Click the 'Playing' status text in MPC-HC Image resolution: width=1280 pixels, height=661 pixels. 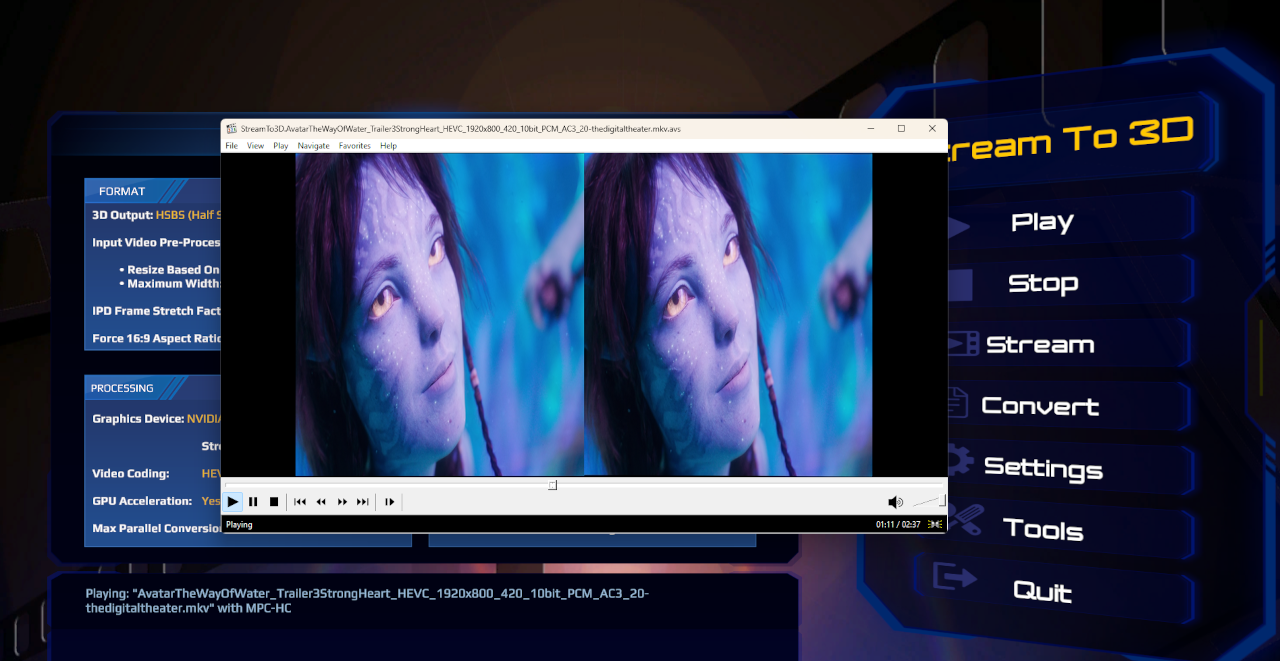pyautogui.click(x=239, y=524)
